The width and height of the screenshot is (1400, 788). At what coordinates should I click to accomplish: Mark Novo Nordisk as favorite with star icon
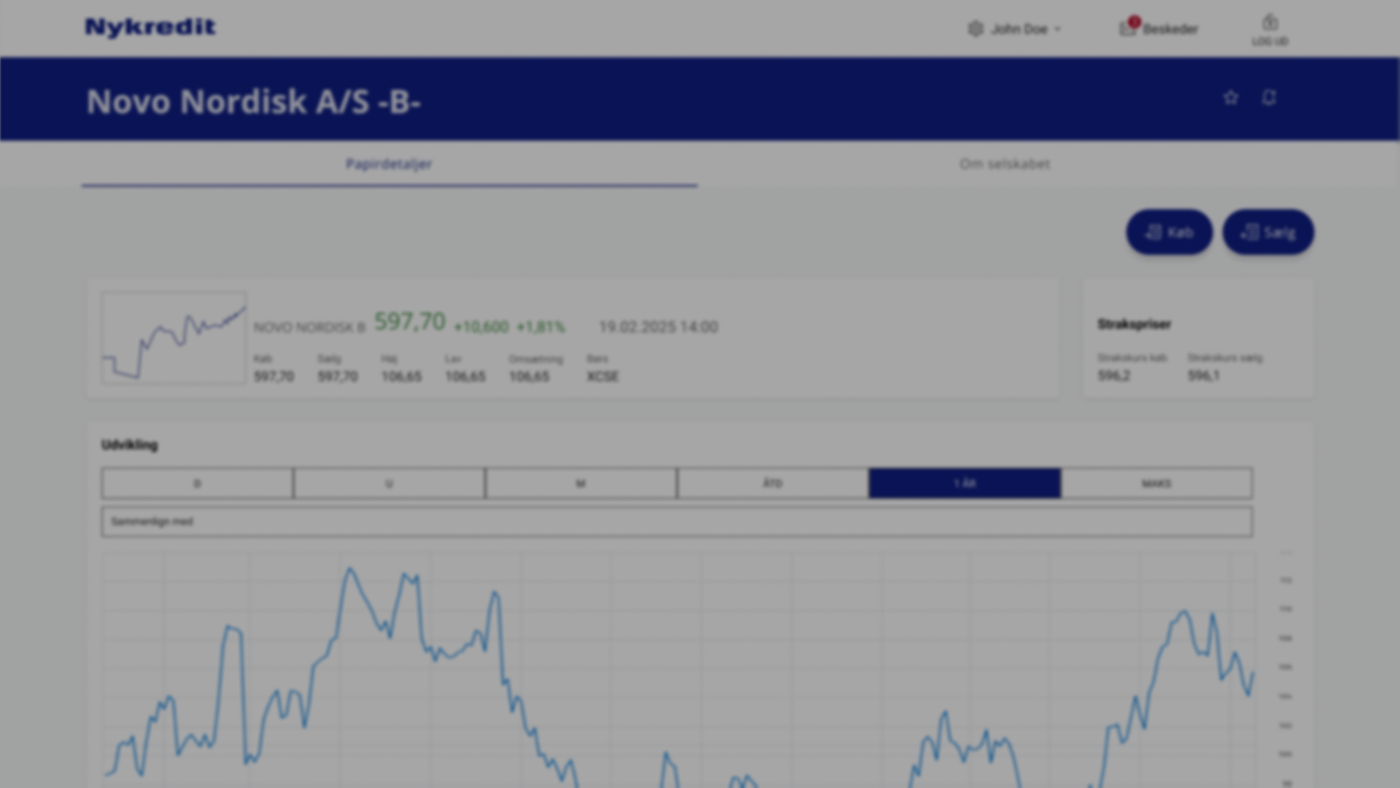pyautogui.click(x=1231, y=97)
